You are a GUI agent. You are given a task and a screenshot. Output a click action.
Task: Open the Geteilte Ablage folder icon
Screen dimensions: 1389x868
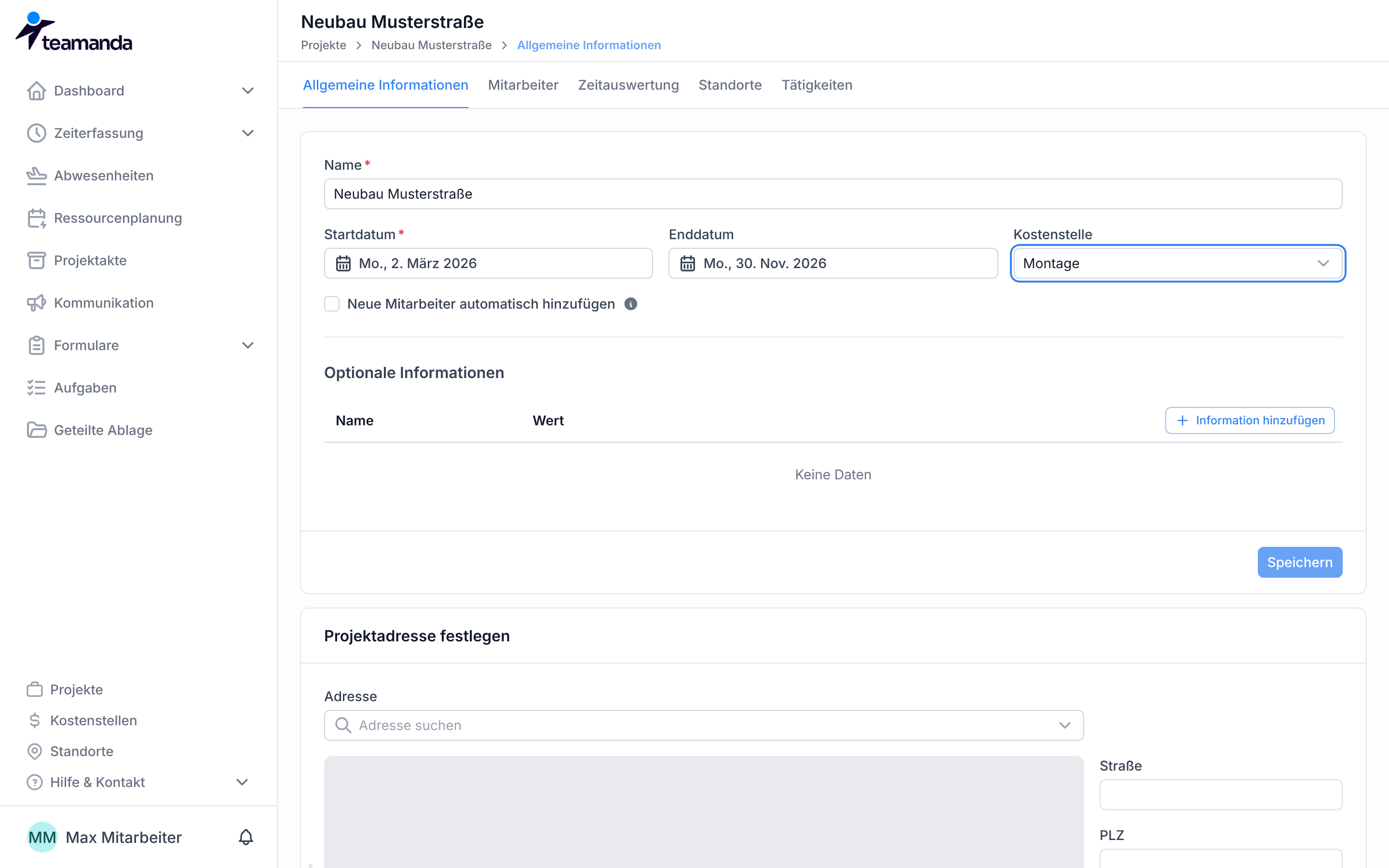point(36,430)
